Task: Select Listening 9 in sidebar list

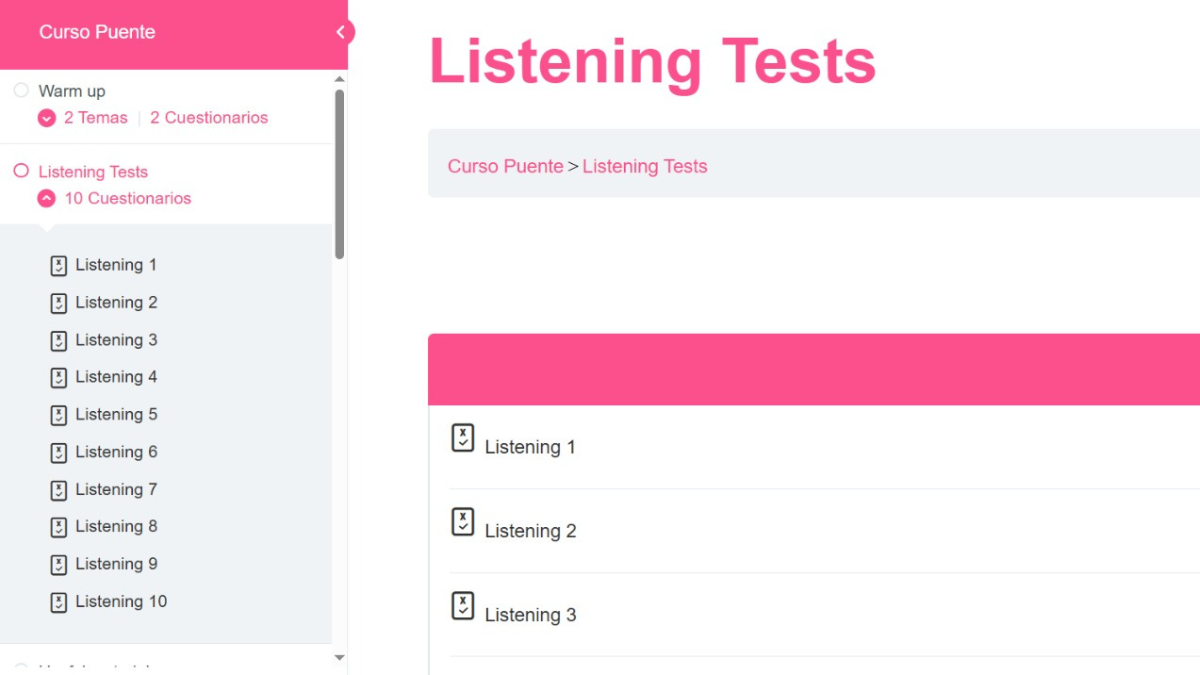Action: (x=116, y=564)
